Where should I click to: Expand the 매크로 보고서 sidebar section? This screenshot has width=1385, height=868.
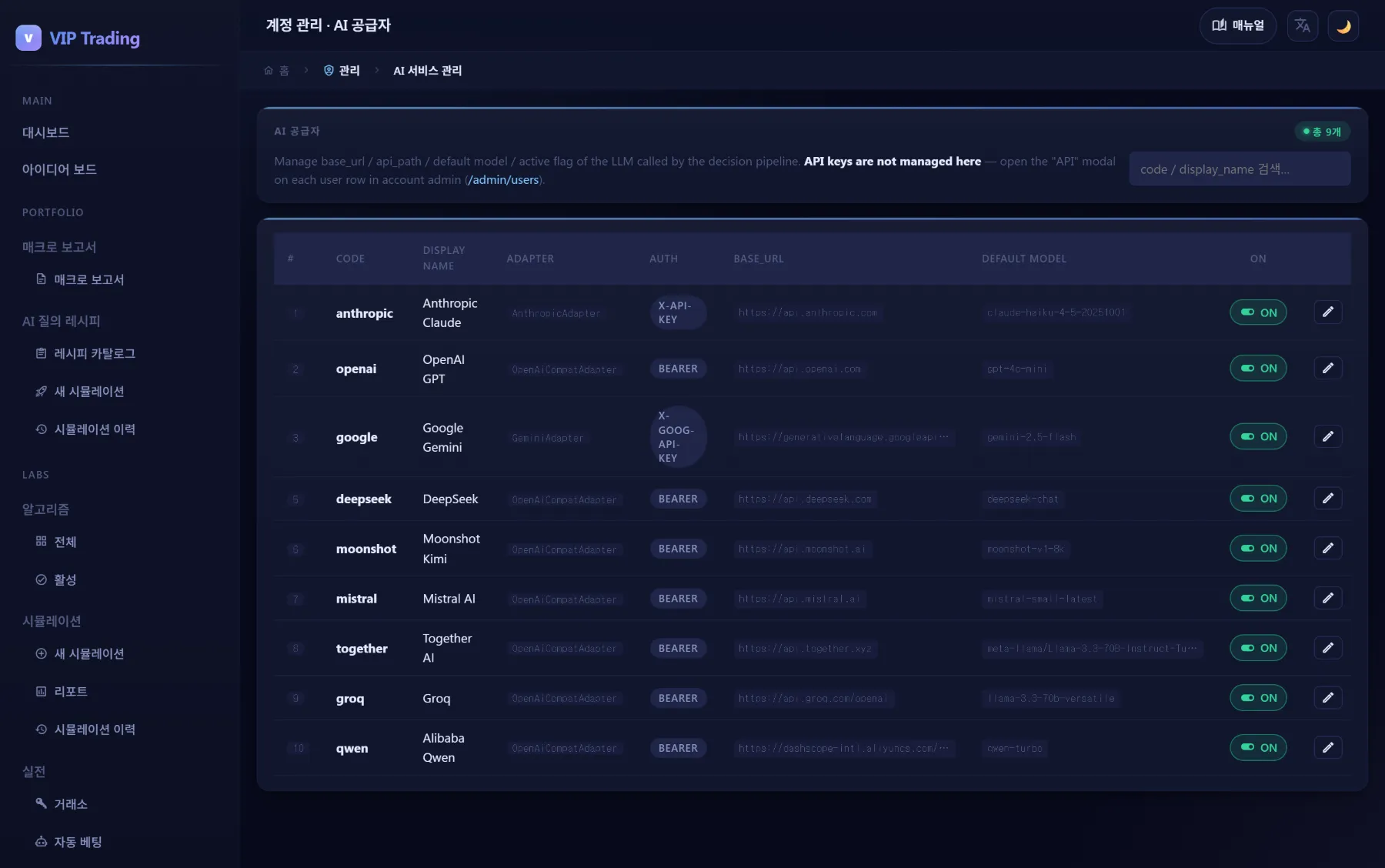[59, 247]
